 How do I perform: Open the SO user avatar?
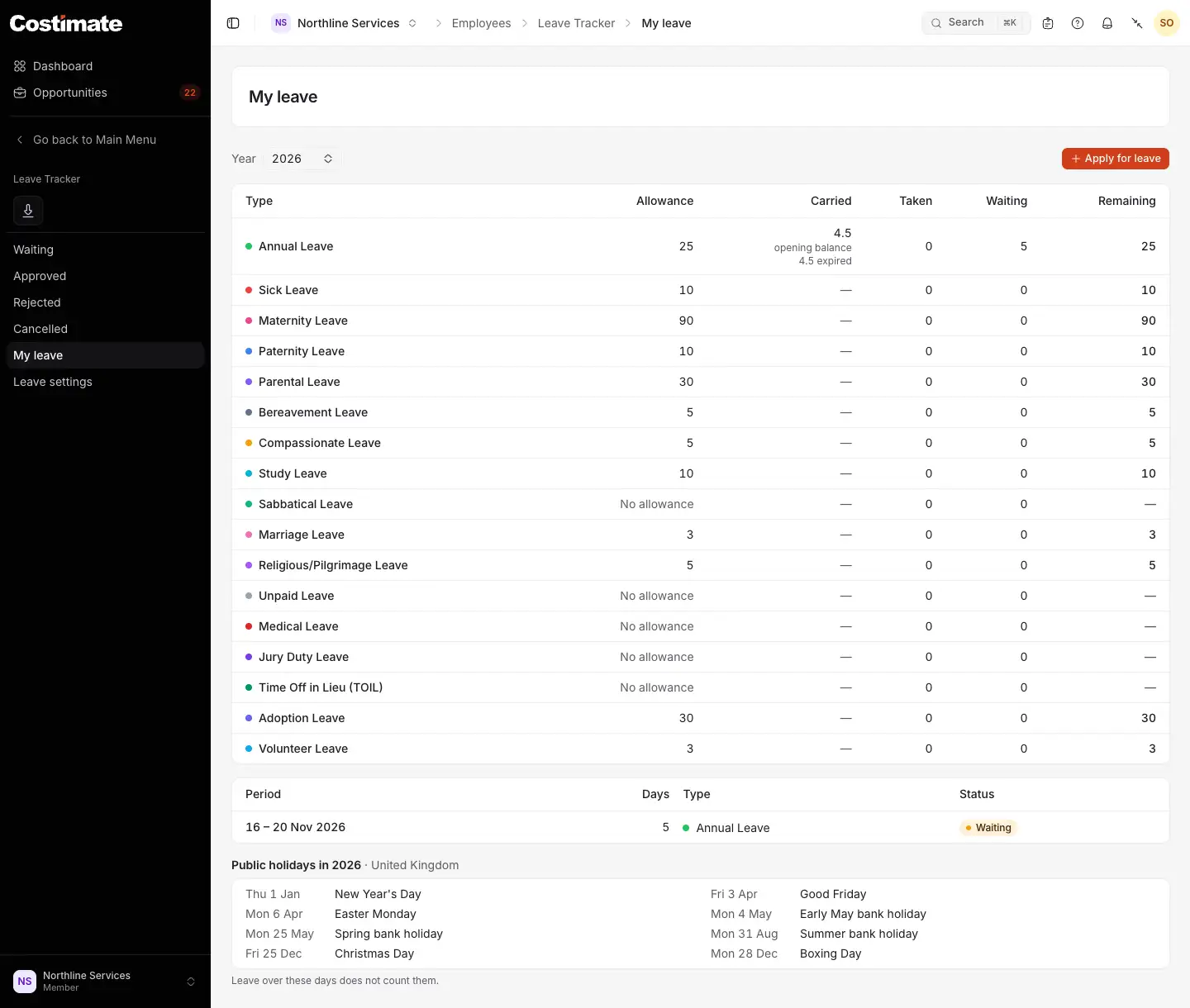coord(1167,23)
